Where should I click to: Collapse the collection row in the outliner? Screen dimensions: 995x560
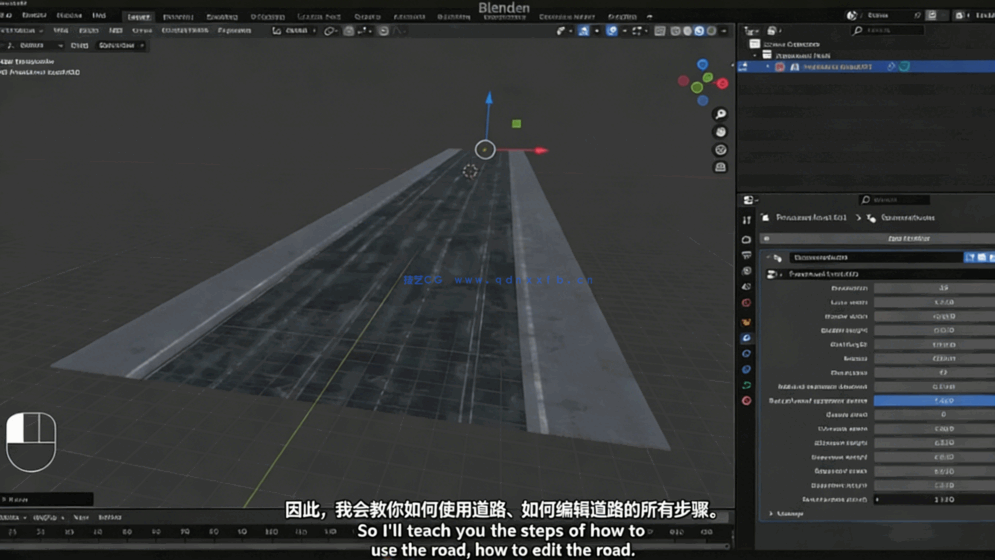755,56
